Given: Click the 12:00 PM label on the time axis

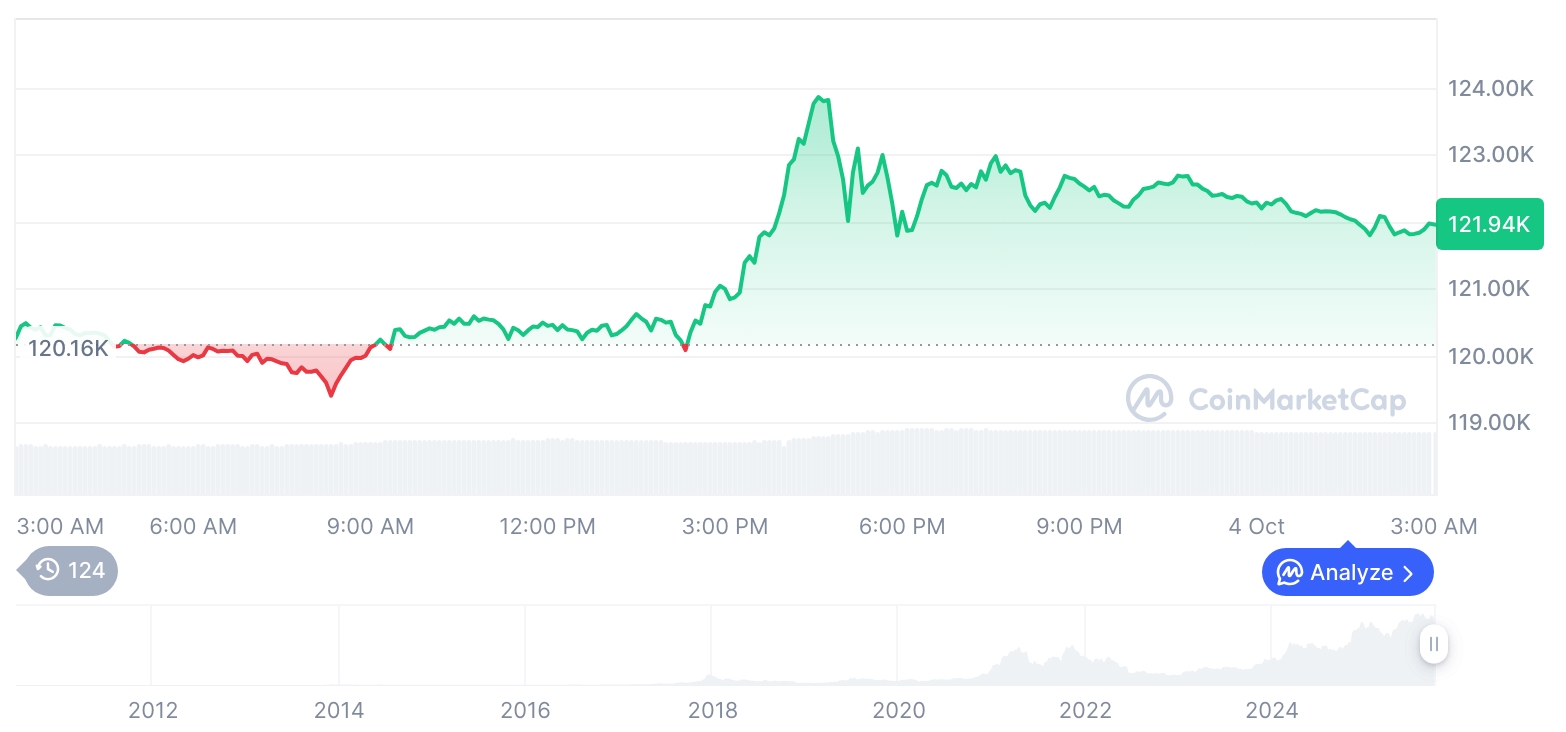Looking at the screenshot, I should tap(547, 526).
